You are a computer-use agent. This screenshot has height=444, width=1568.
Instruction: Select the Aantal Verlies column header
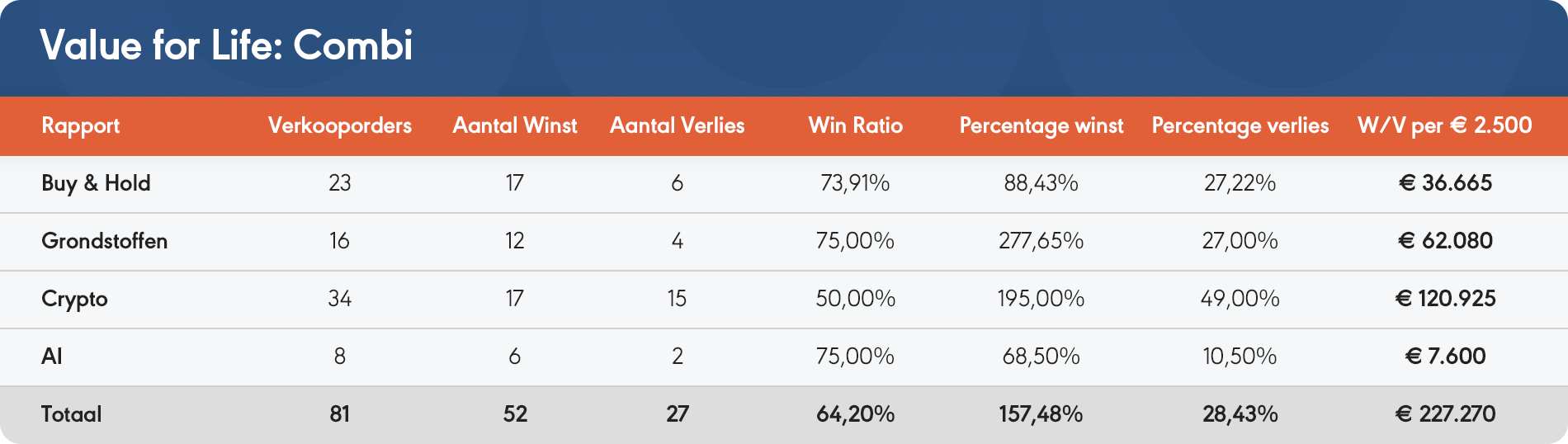pos(678,125)
